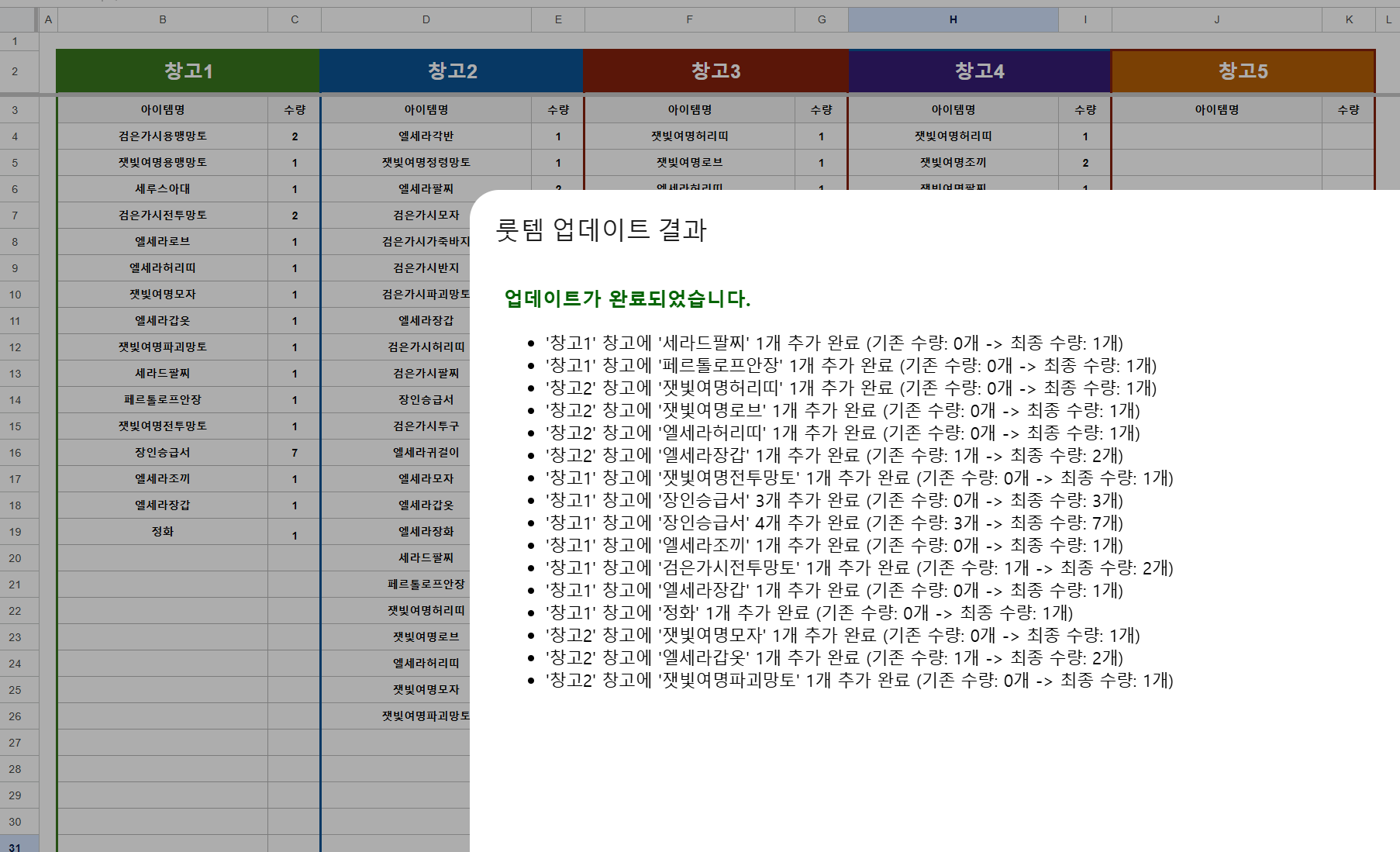Click the select-all corner box of the sheet
The height and width of the screenshot is (852, 1400).
coord(19,19)
